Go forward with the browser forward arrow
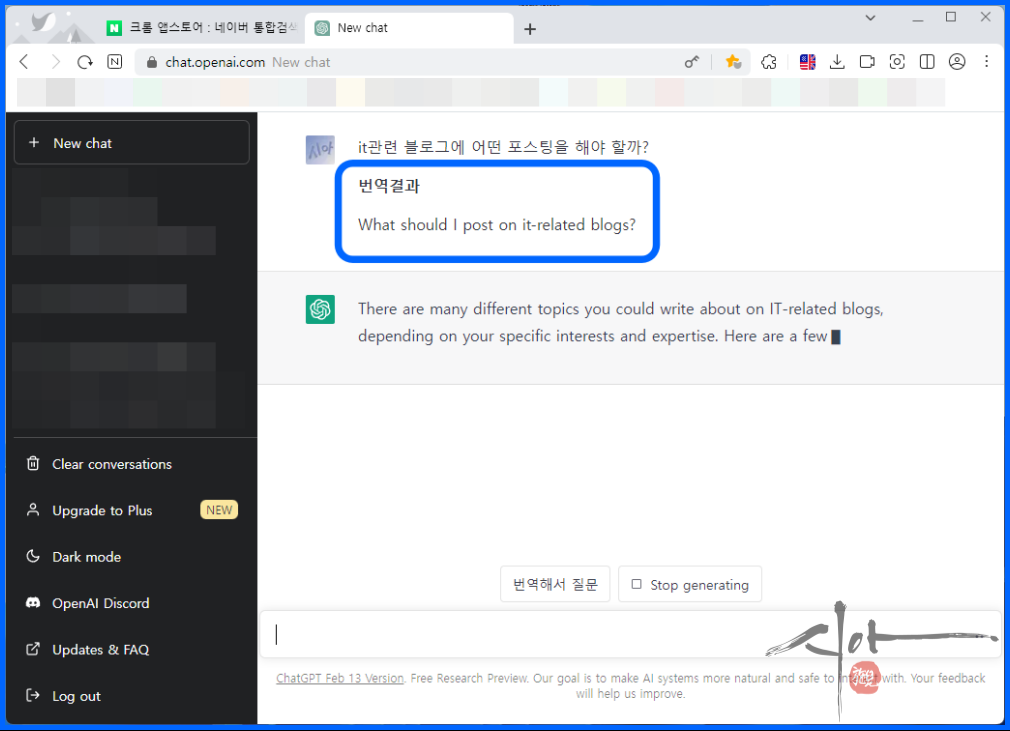This screenshot has width=1010, height=731. 55,62
